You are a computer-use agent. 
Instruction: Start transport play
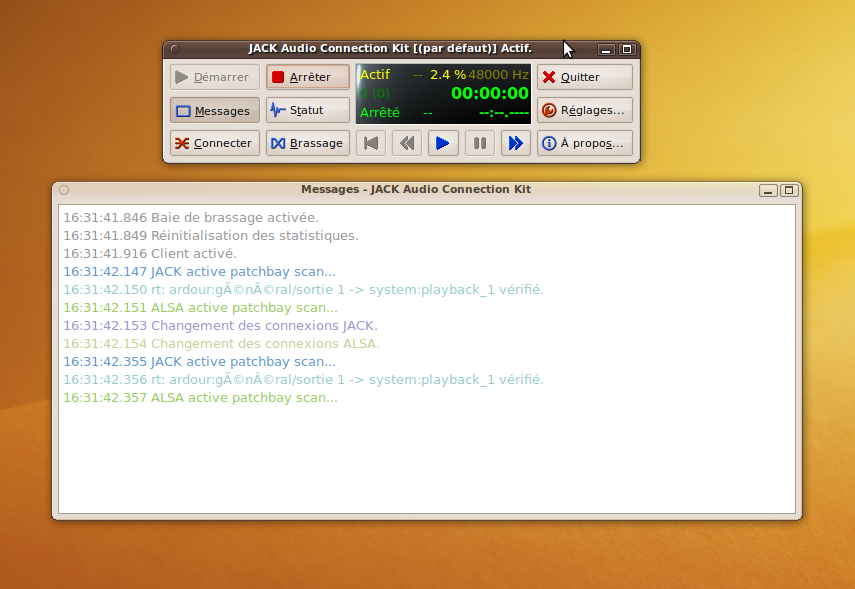tap(443, 143)
